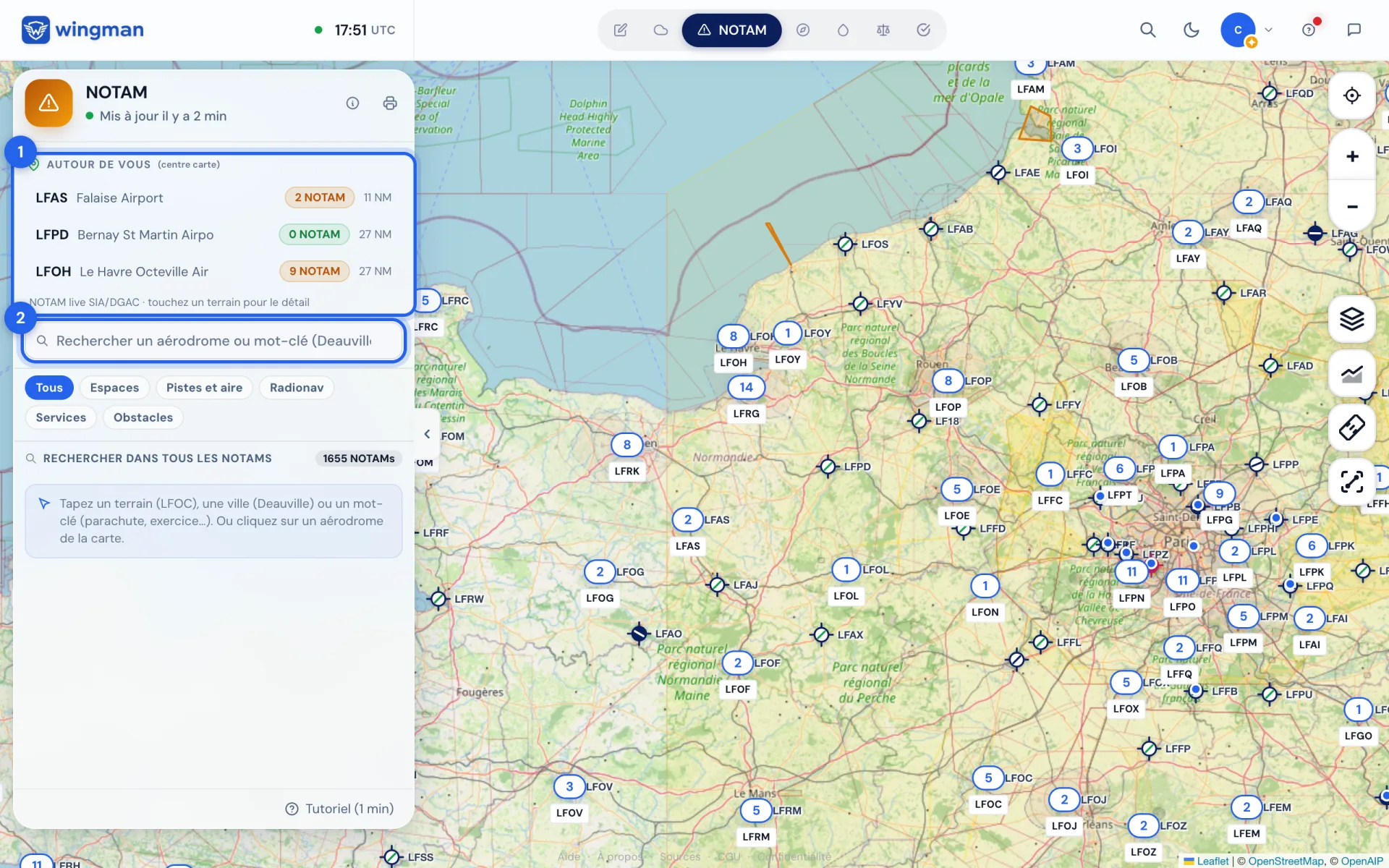
Task: Open Tutoriel (1 min) link
Action: (x=340, y=809)
